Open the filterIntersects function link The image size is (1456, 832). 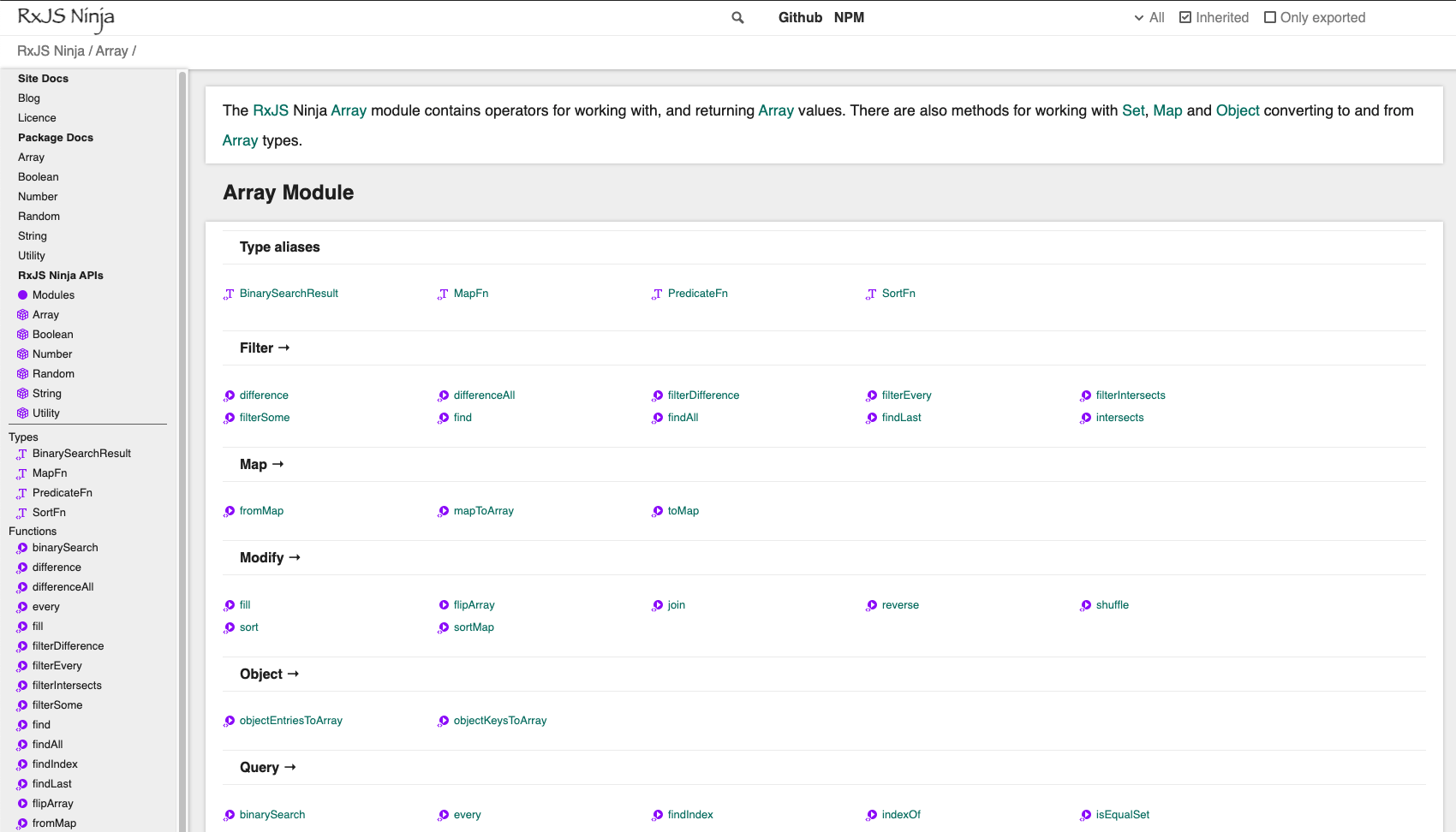tap(1131, 395)
